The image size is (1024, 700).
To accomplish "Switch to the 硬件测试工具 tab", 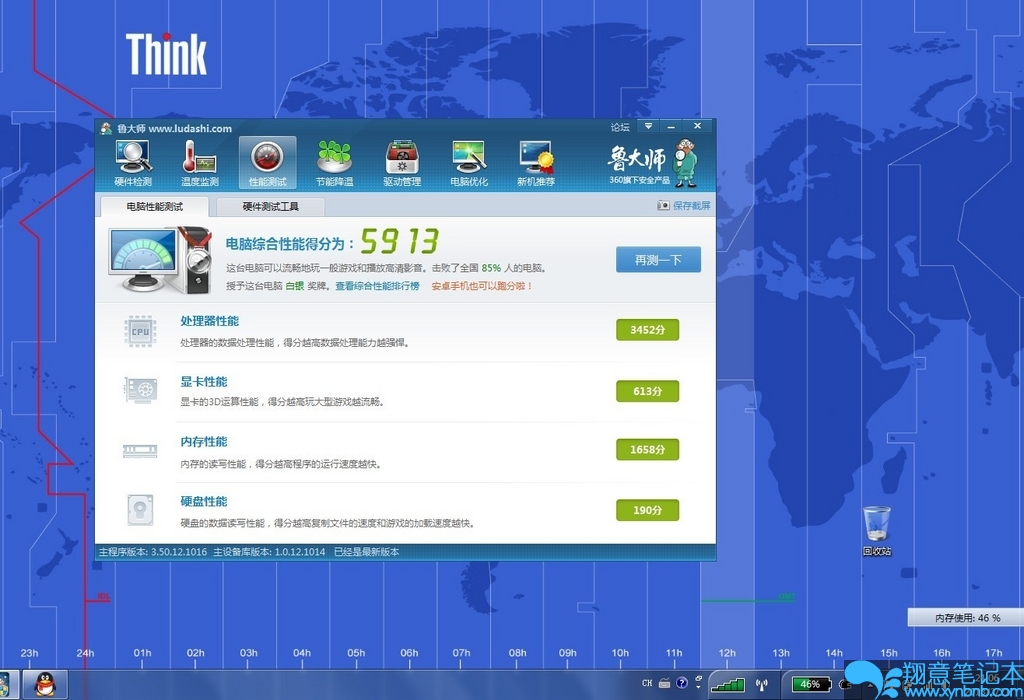I will [270, 206].
